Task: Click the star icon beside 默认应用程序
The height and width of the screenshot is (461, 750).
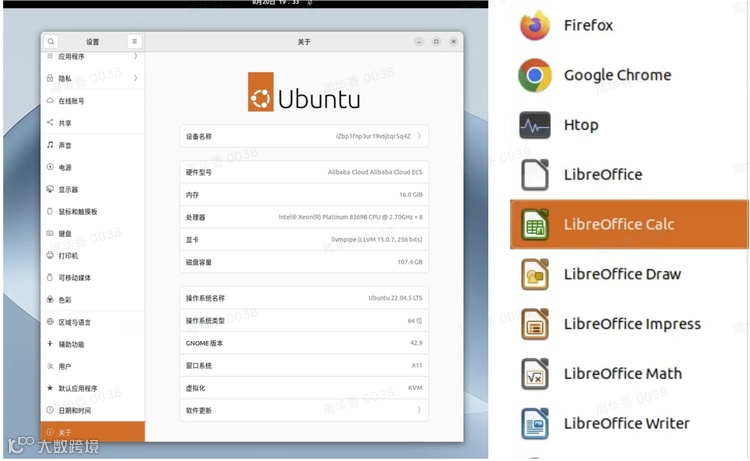Action: [50, 388]
